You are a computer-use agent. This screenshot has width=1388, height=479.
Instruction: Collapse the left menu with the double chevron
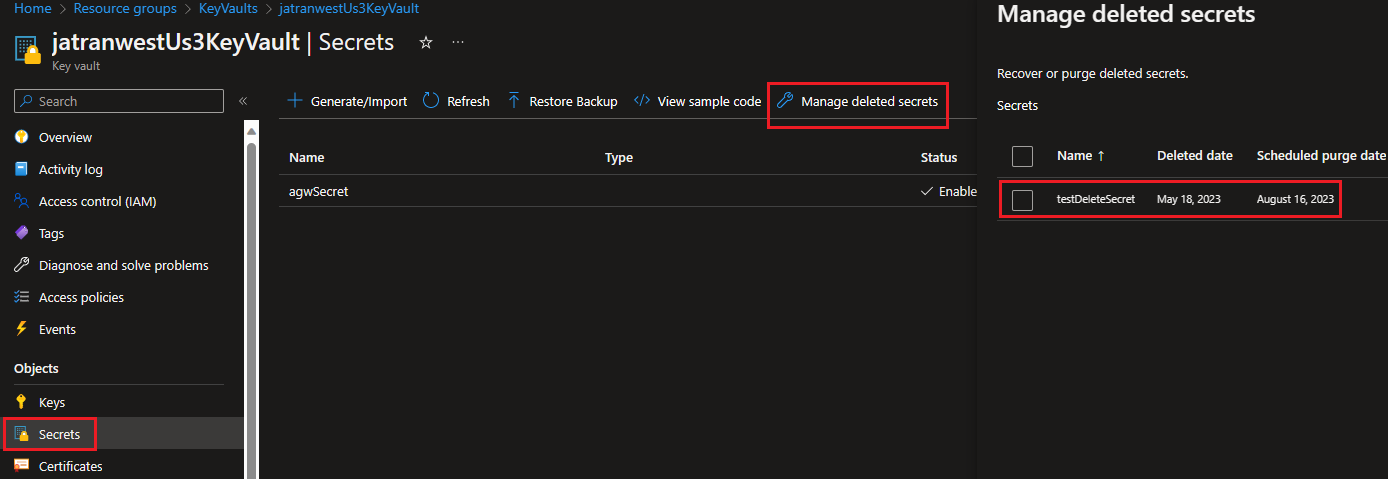[x=242, y=101]
